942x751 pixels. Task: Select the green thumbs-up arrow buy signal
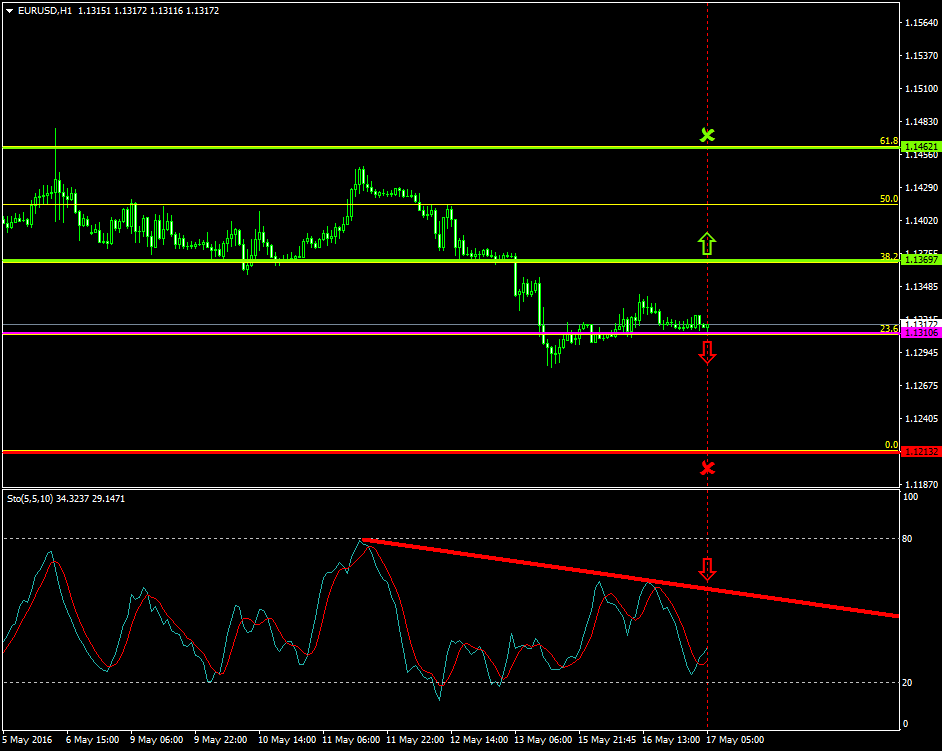click(708, 243)
